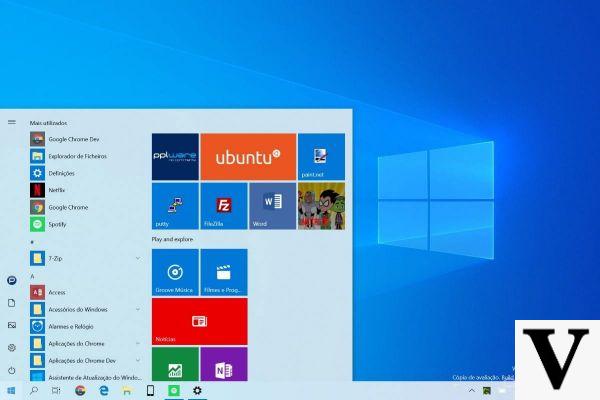Open taskbar Search magnifier
This screenshot has width=600, height=400.
[x=34, y=390]
